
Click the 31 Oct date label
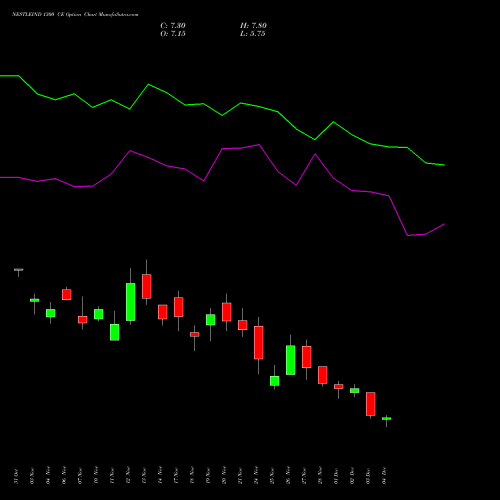tap(16, 476)
